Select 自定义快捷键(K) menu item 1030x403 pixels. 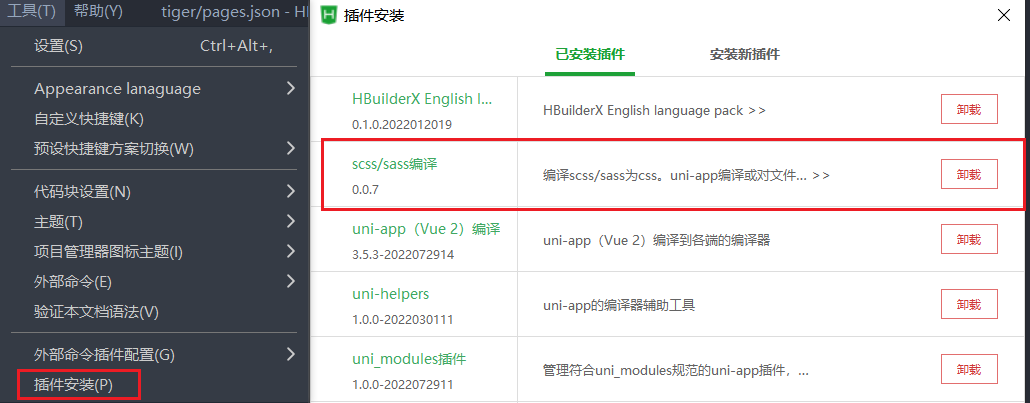pyautogui.click(x=154, y=119)
